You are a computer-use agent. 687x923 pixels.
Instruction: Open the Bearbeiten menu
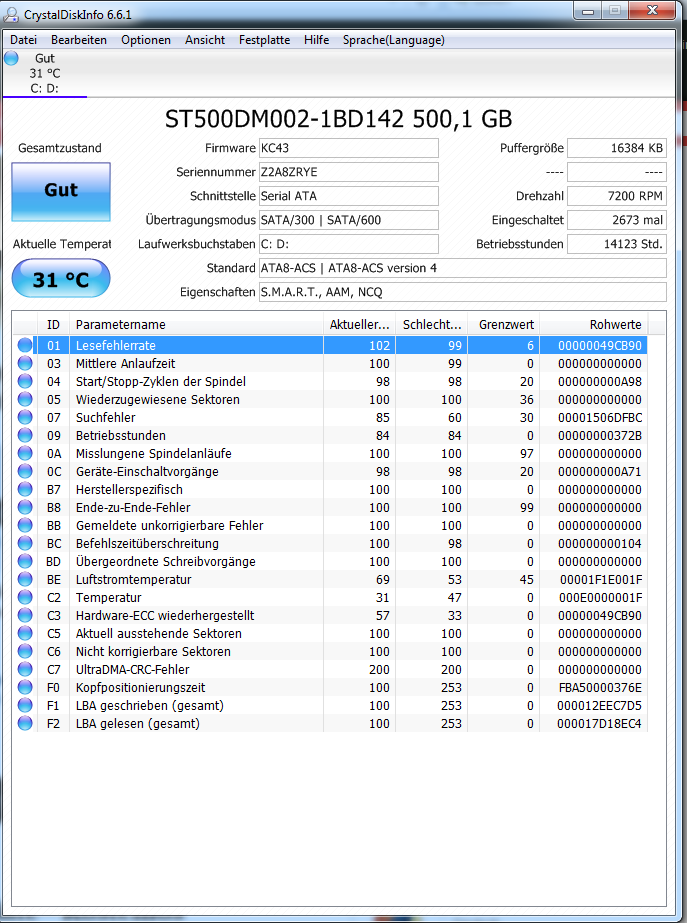[x=79, y=40]
